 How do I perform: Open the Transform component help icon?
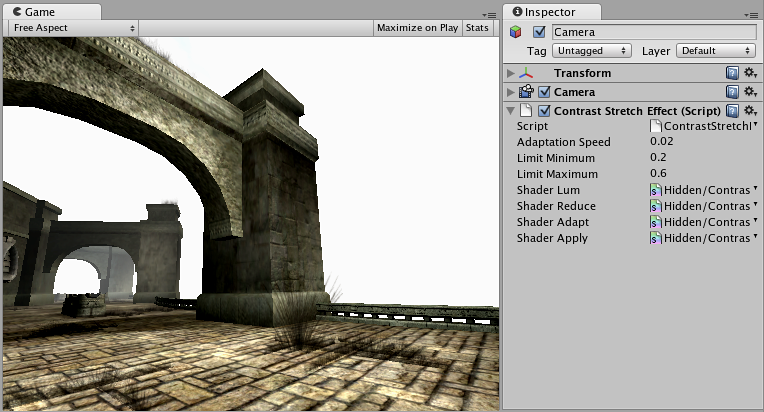point(732,73)
